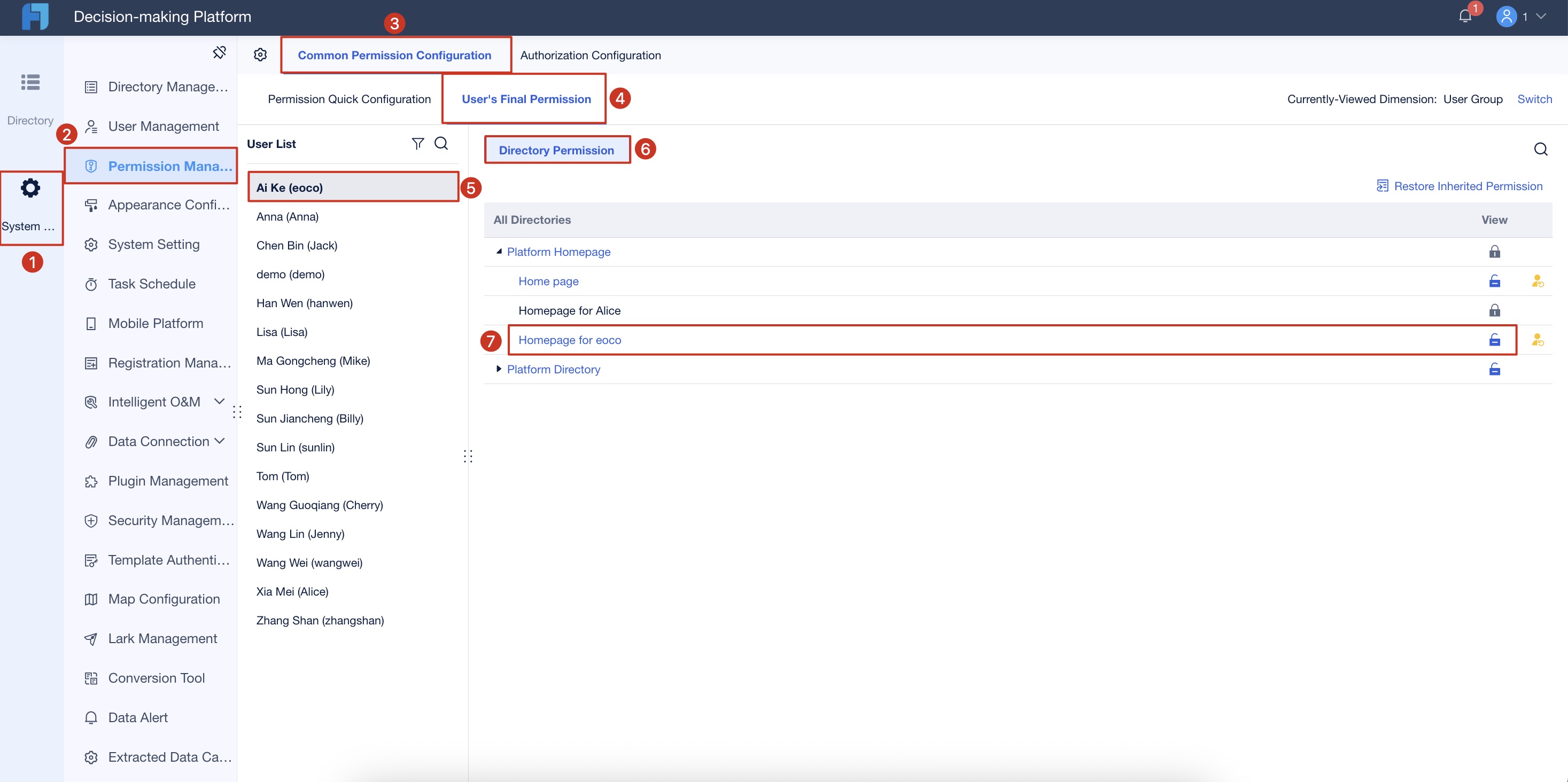Open the notification bell
This screenshot has width=1568, height=782.
click(x=1465, y=17)
